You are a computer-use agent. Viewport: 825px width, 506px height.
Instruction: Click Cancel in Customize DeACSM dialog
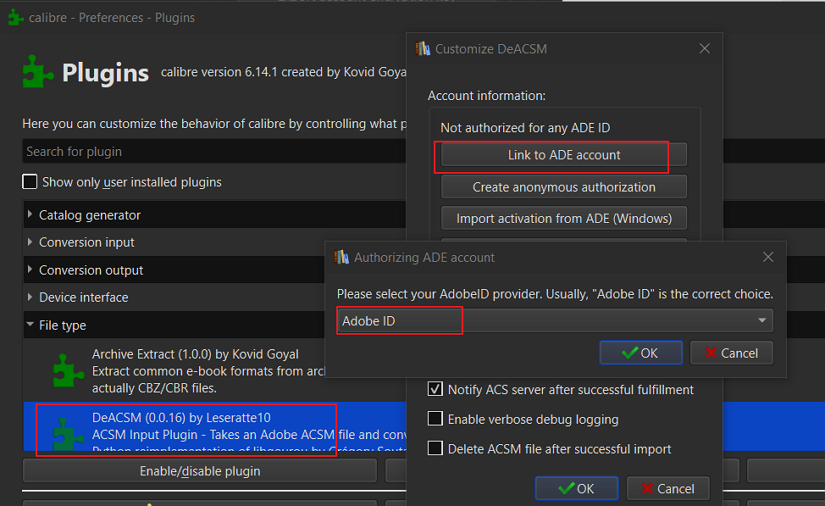pos(668,489)
